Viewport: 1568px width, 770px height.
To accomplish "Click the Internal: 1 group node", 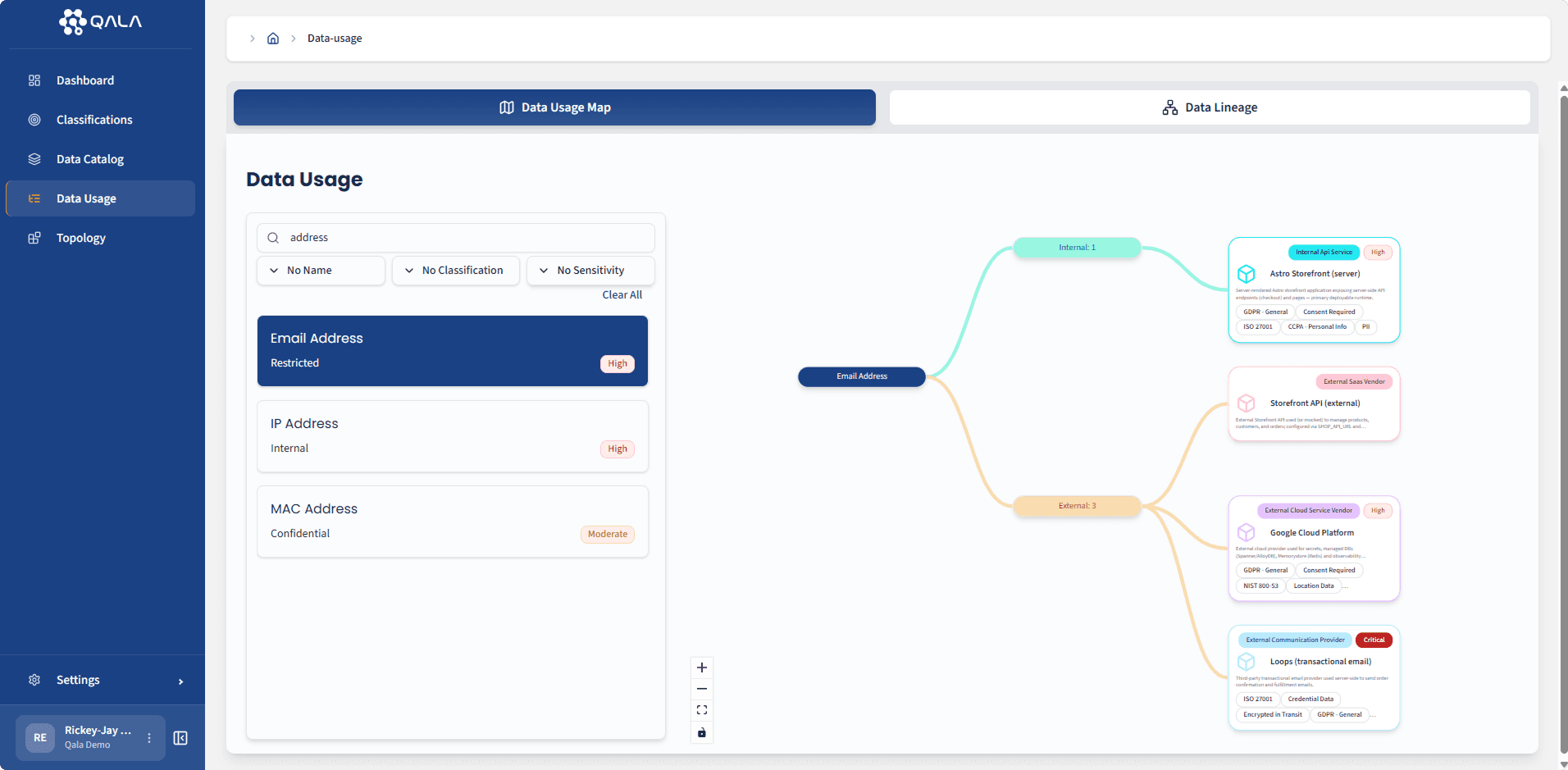I will coord(1077,248).
